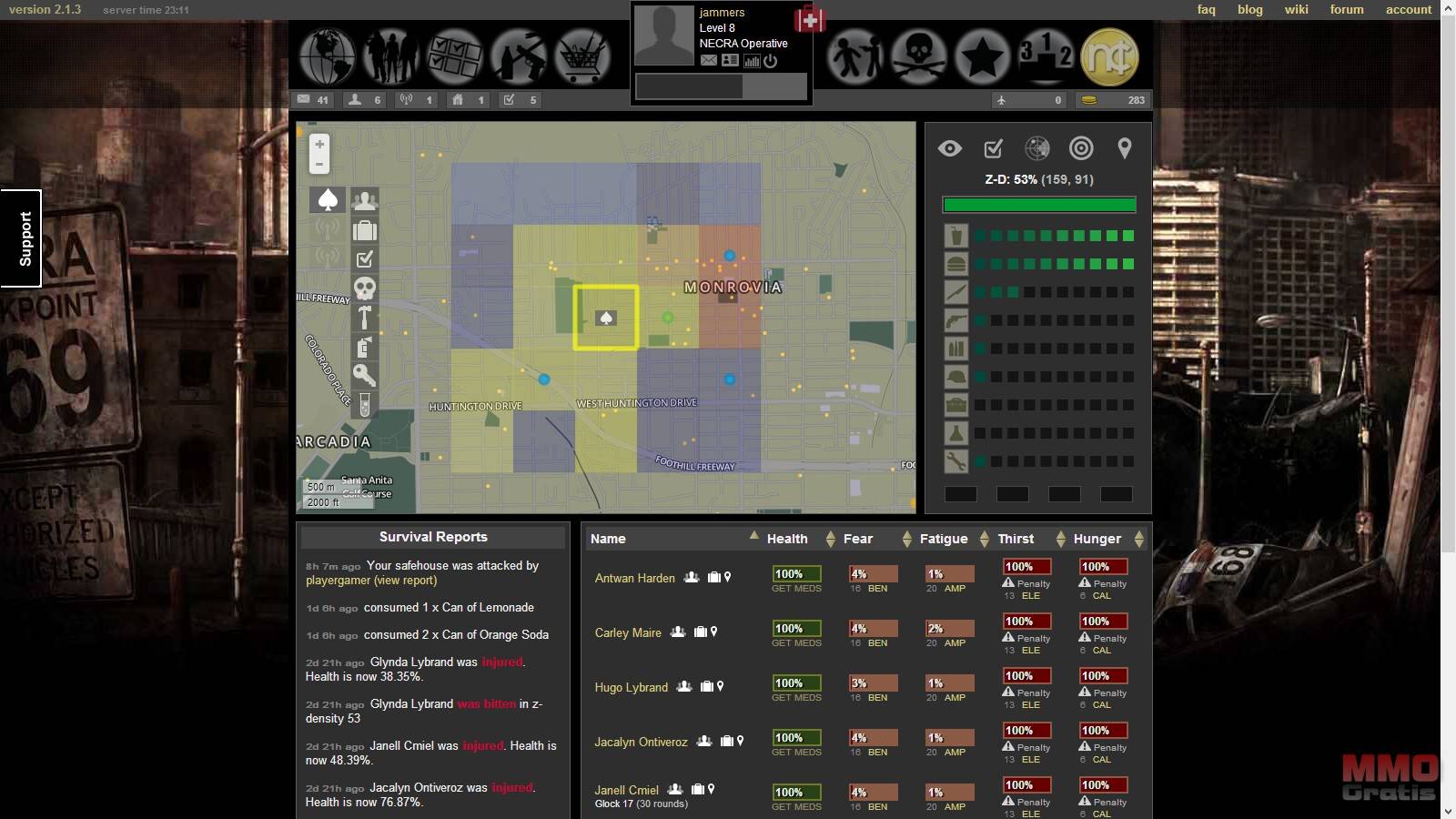The width and height of the screenshot is (1456, 819).
Task: Click the green Z-D density progress bar
Action: 1039,205
